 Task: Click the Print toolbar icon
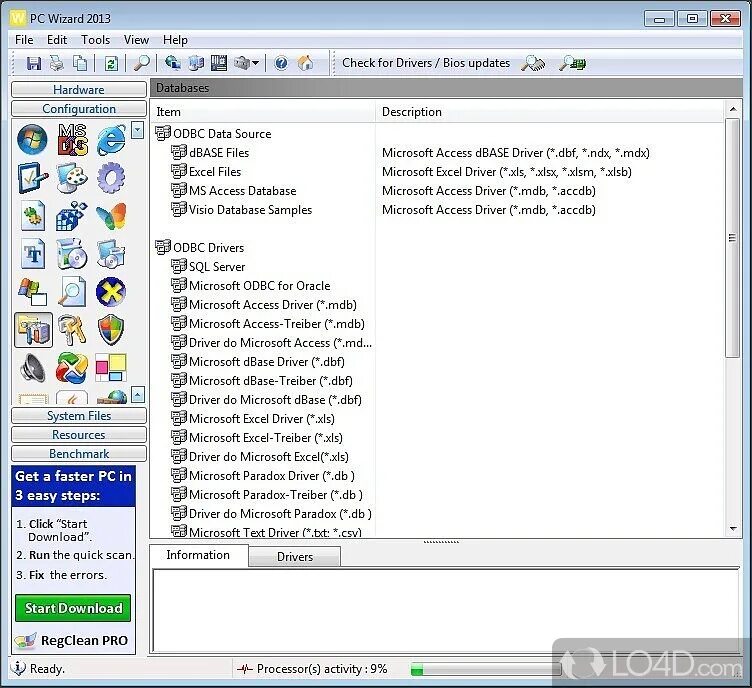(57, 63)
